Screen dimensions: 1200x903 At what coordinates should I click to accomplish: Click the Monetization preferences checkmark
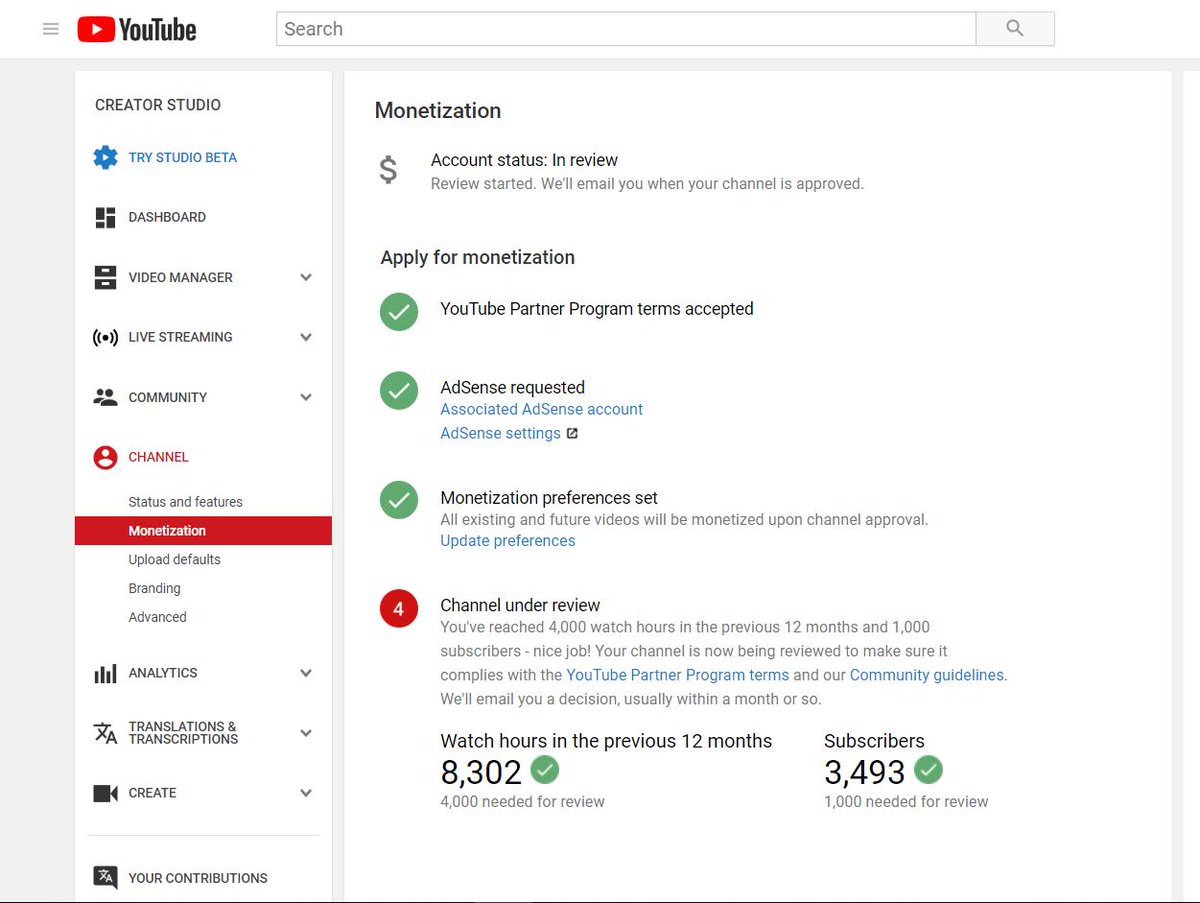point(399,500)
